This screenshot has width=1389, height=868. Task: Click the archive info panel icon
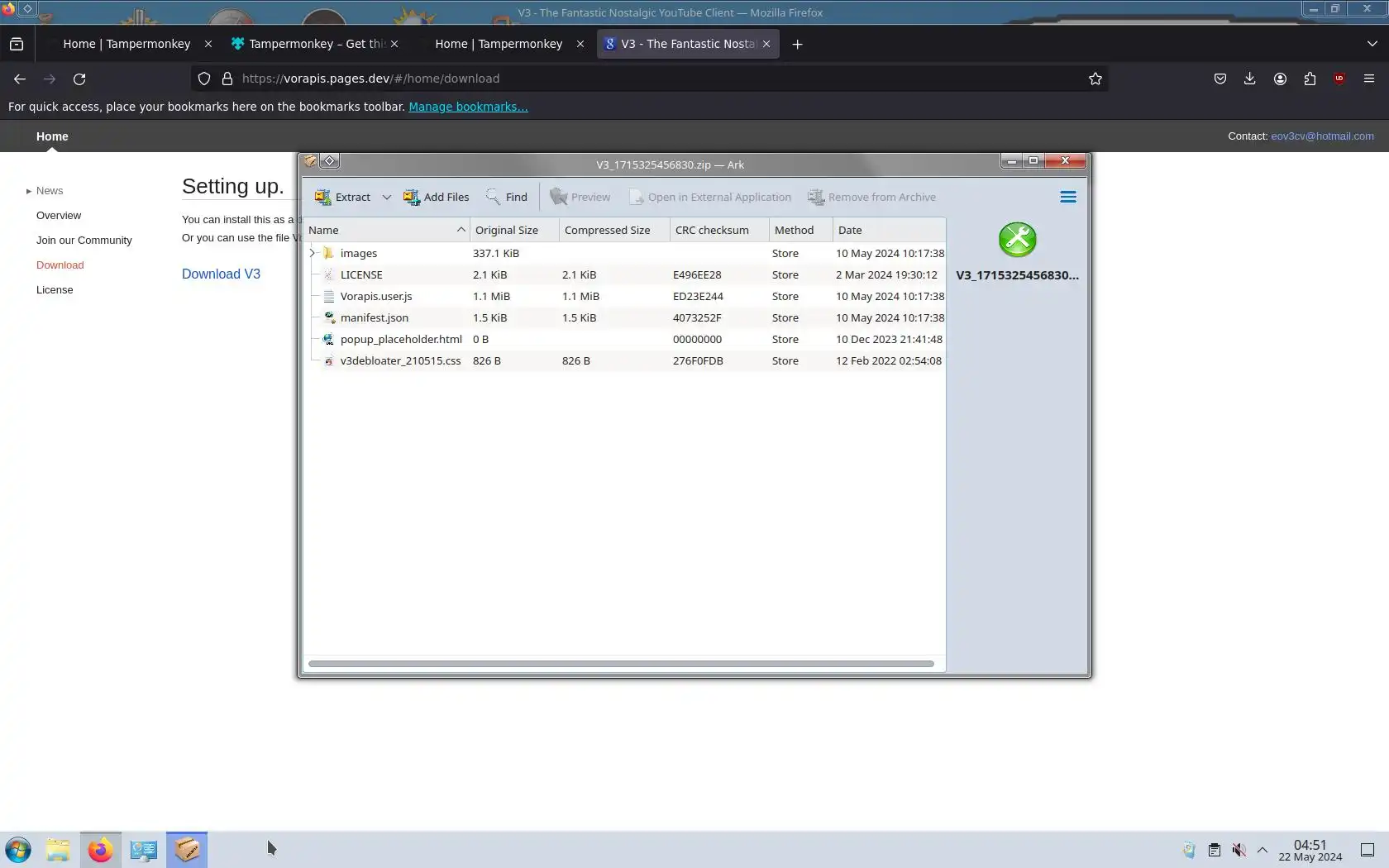[x=1017, y=240]
